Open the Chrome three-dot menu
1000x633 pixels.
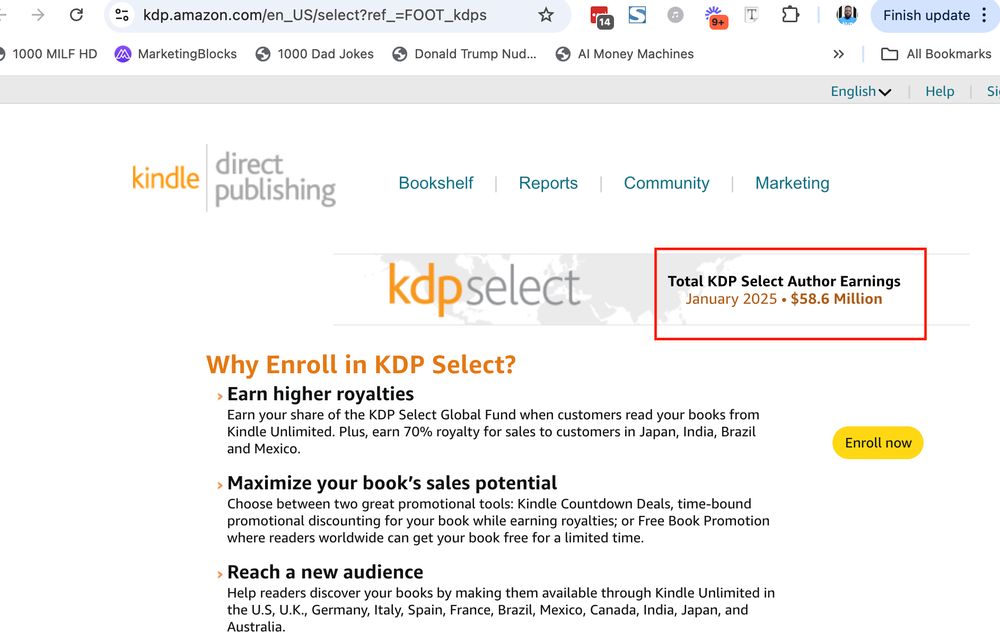pyautogui.click(x=985, y=15)
